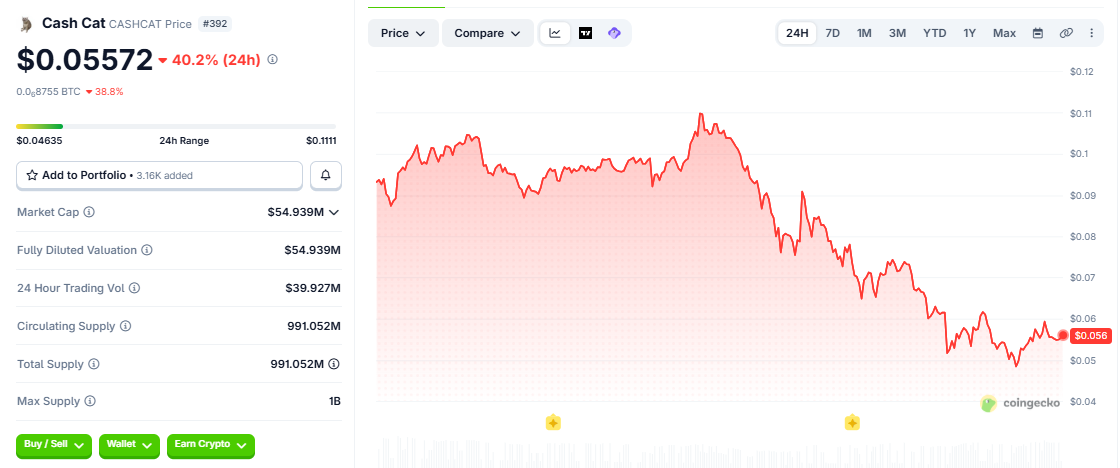Open 24 Hour Trading Vol info icon
1120x468 pixels.
click(x=134, y=288)
